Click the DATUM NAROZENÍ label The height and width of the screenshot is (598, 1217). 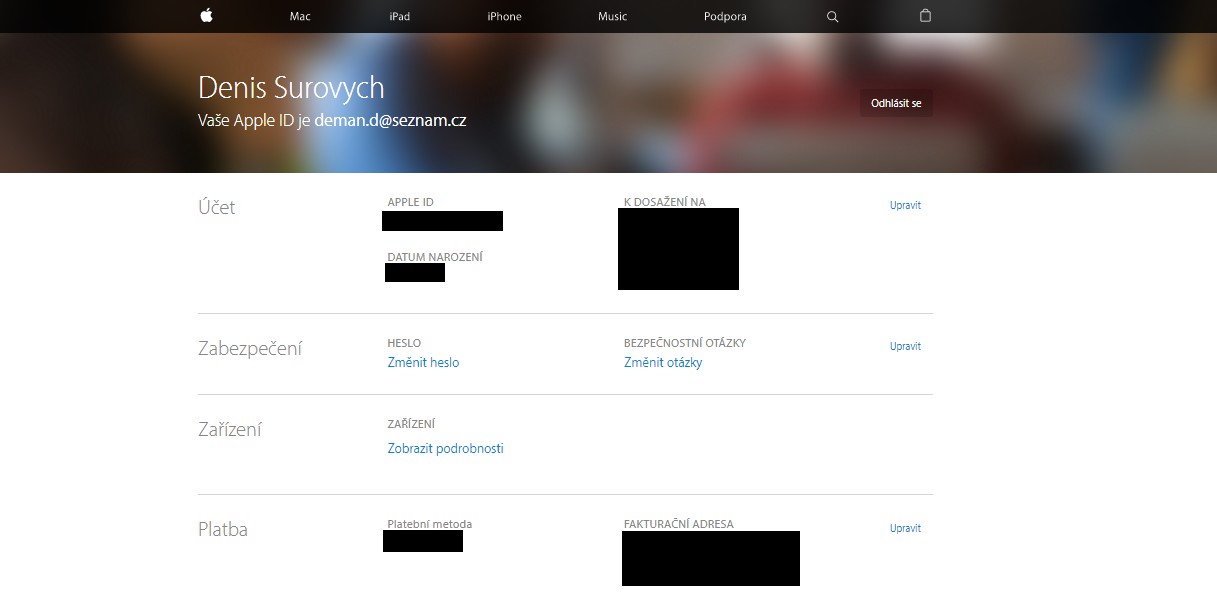point(435,257)
